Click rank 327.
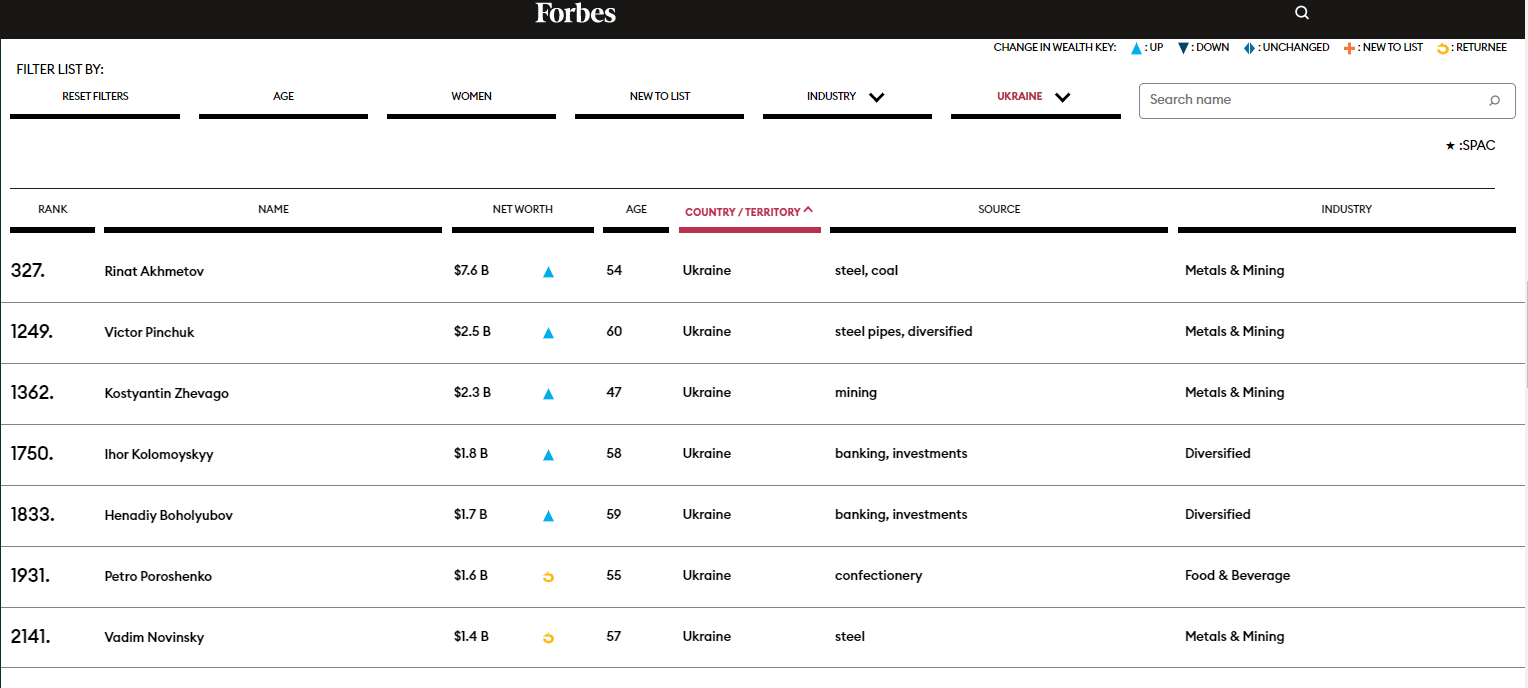 point(28,271)
